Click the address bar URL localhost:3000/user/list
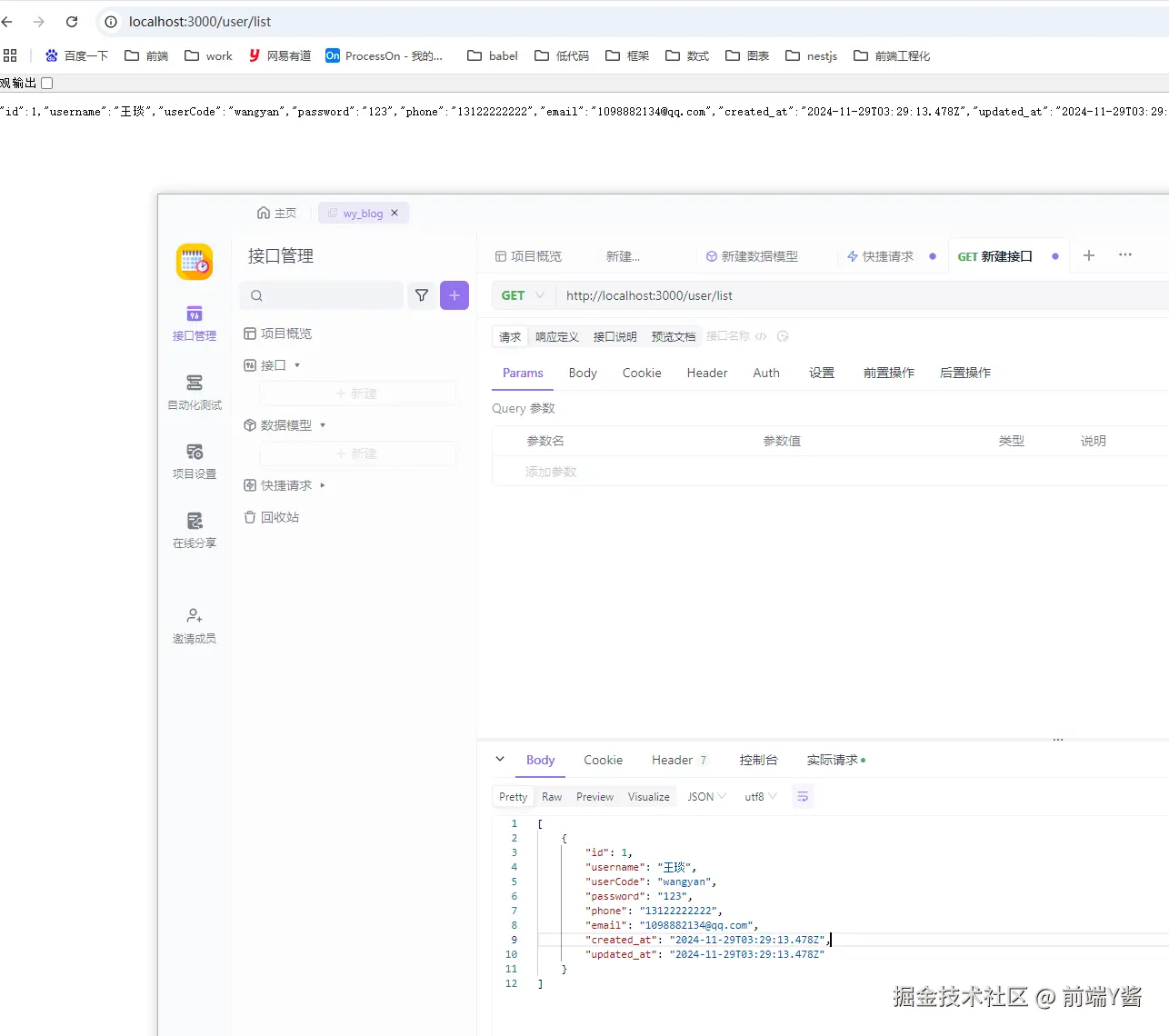This screenshot has height=1036, width=1169. pos(200,22)
